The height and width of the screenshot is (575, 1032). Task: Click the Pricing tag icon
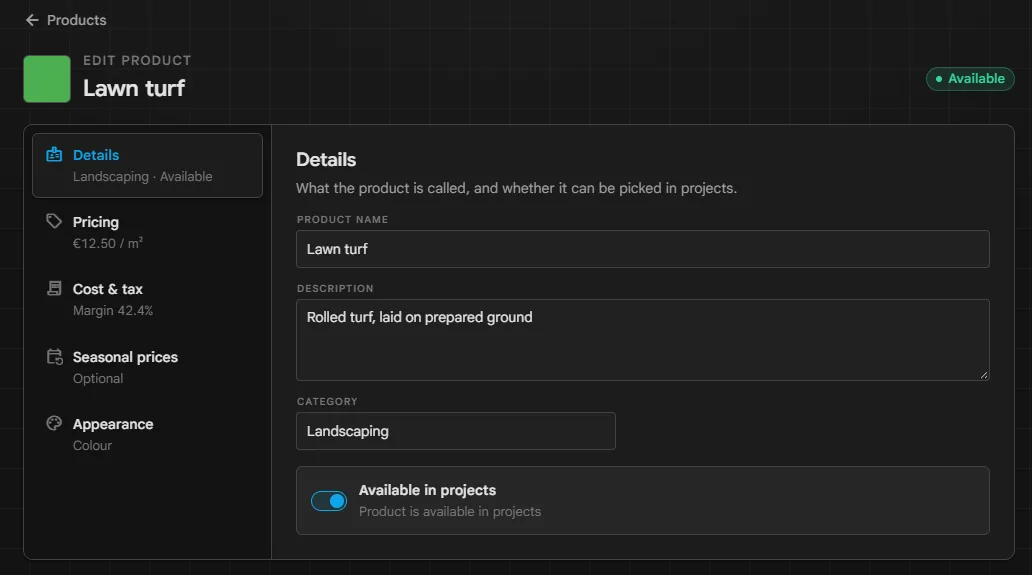[54, 221]
